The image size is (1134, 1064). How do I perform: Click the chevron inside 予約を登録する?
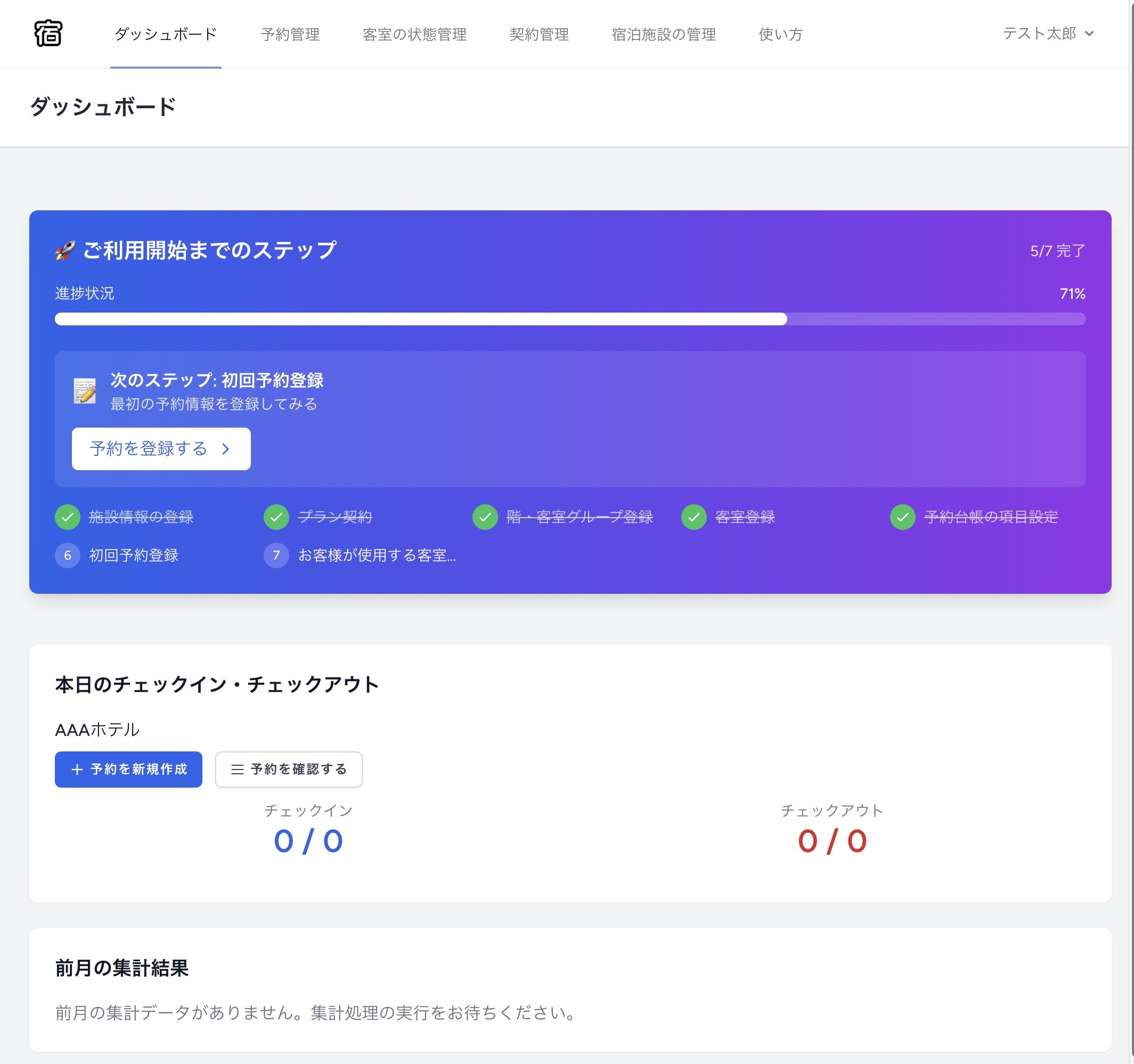[226, 449]
